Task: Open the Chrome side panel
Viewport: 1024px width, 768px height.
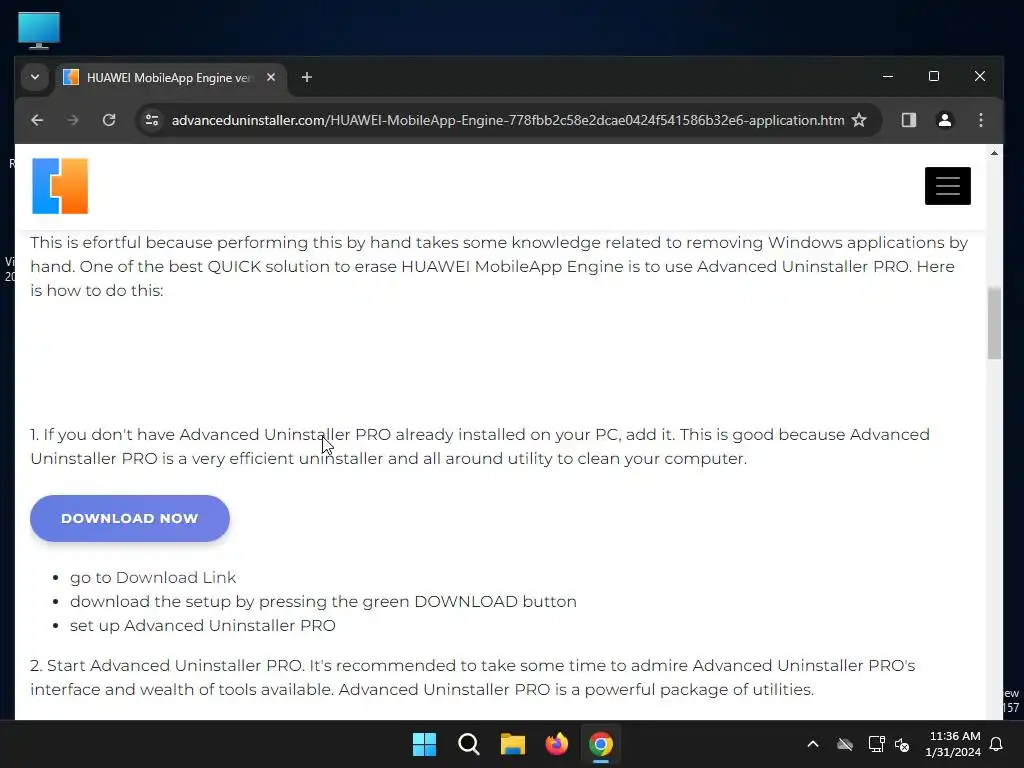Action: coord(908,120)
